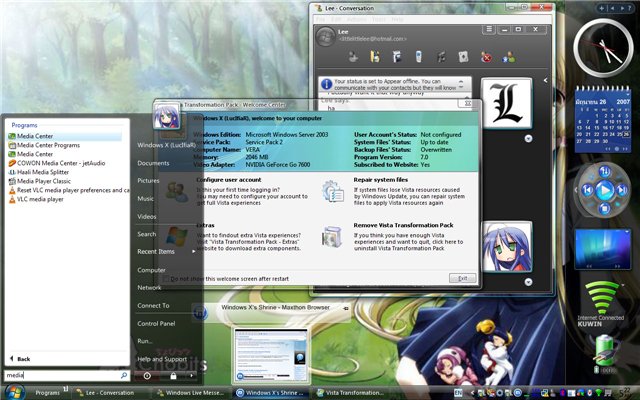640x400 pixels.
Task: Click the Start menu power button
Action: (x=146, y=376)
